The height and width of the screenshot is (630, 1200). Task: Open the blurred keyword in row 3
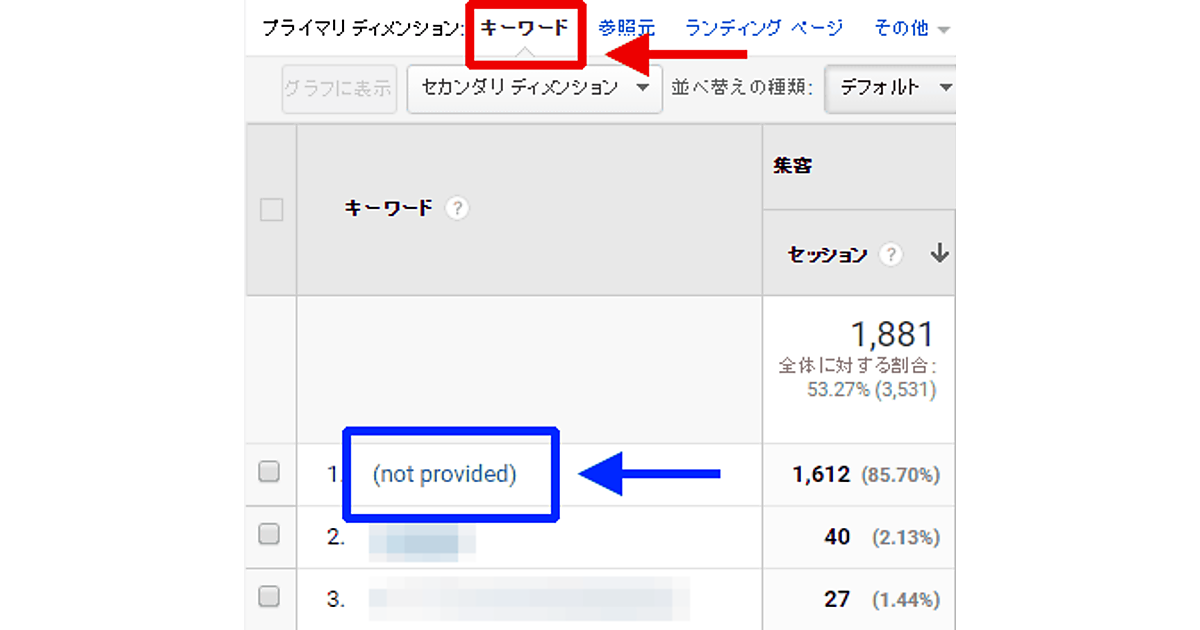coord(529,599)
